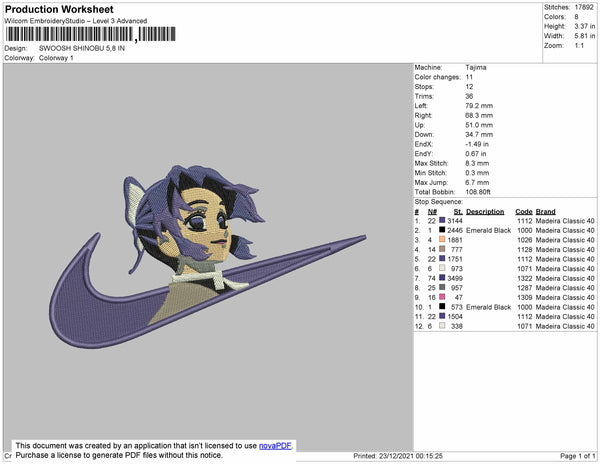Click the "Code" column header

click(524, 212)
